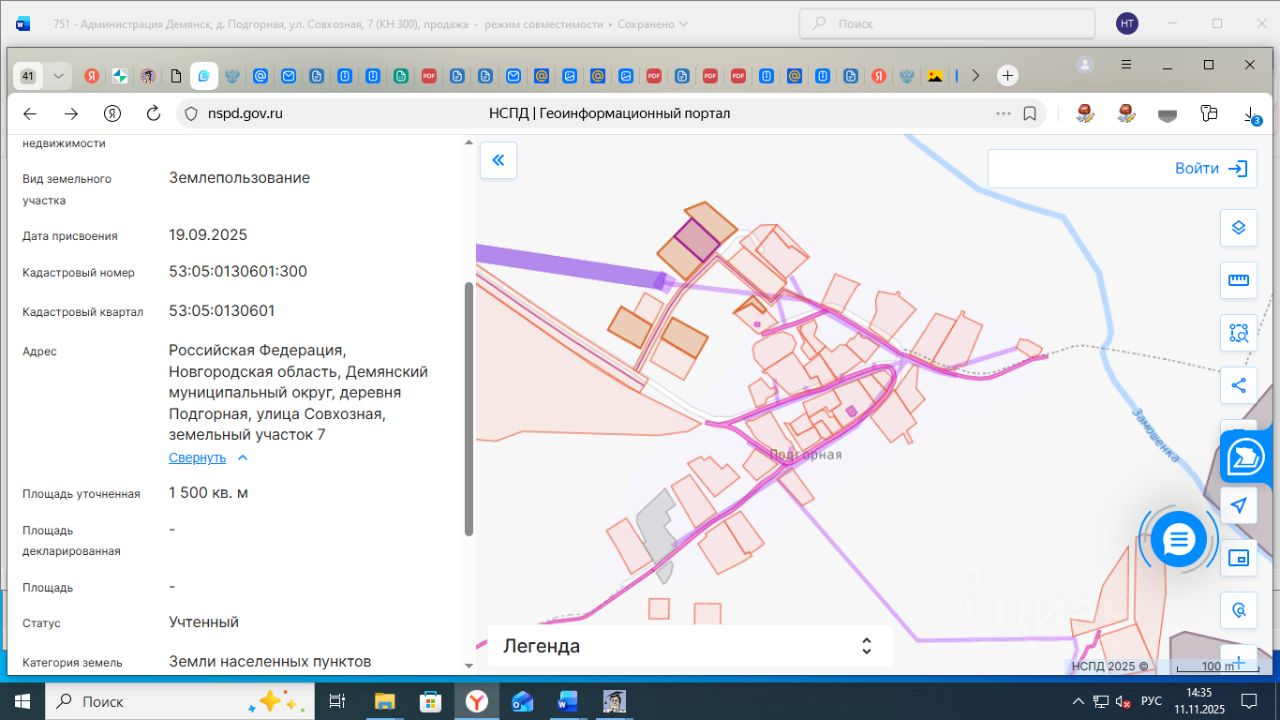Open browser main menu (hamburger)
This screenshot has width=1280, height=720.
coord(1126,65)
